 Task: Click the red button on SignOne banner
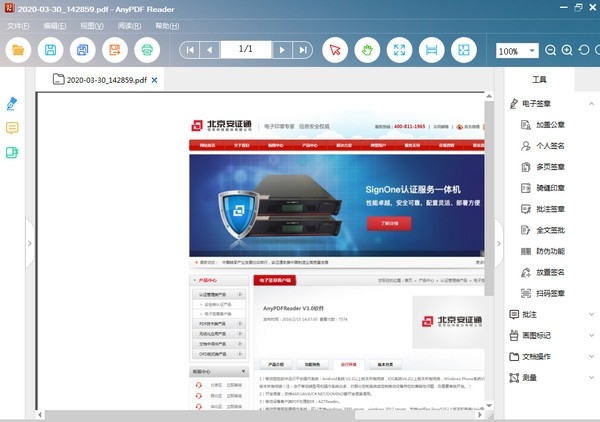pos(389,223)
